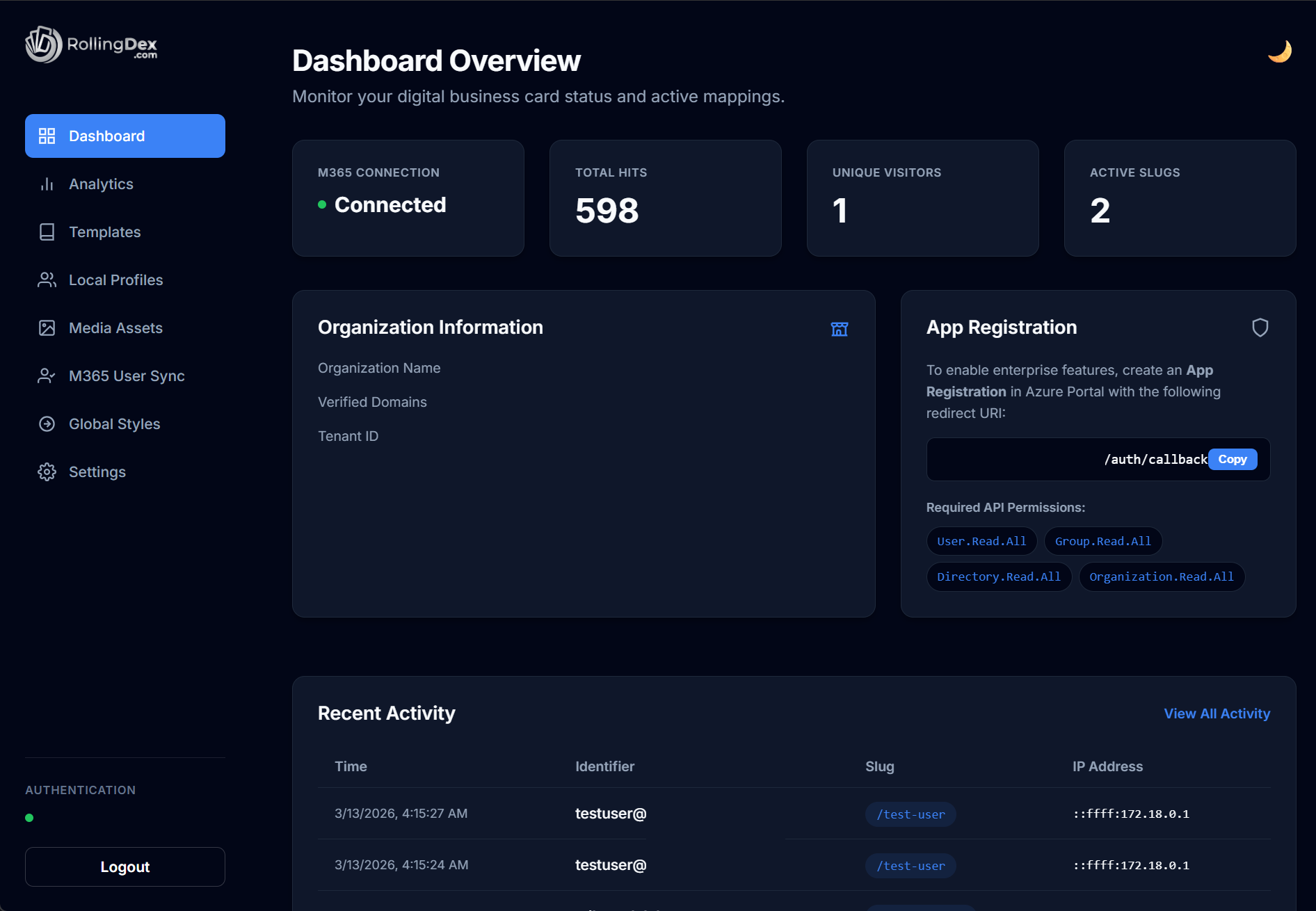Open the Global Styles arrow icon
1316x911 pixels.
click(x=47, y=424)
